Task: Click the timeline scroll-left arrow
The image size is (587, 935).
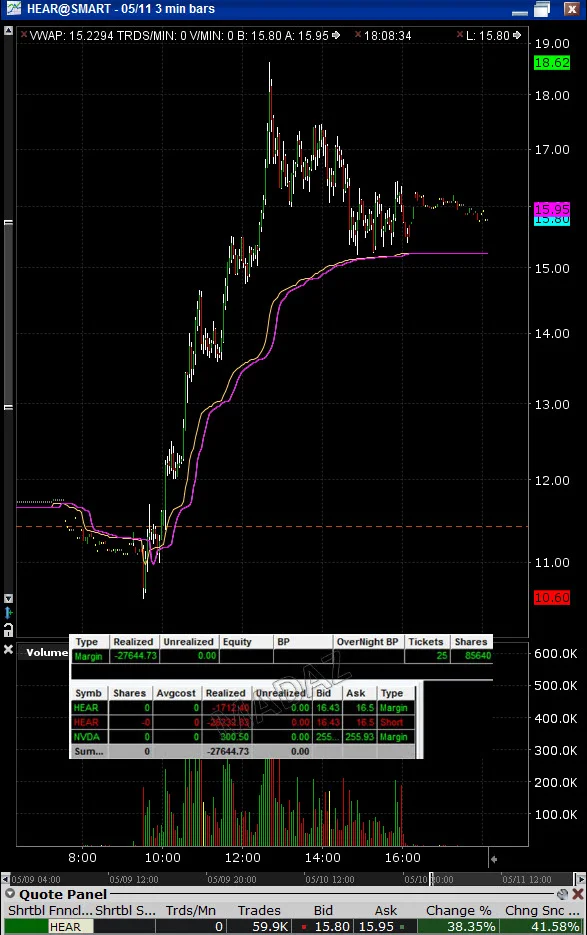Action: 5,879
